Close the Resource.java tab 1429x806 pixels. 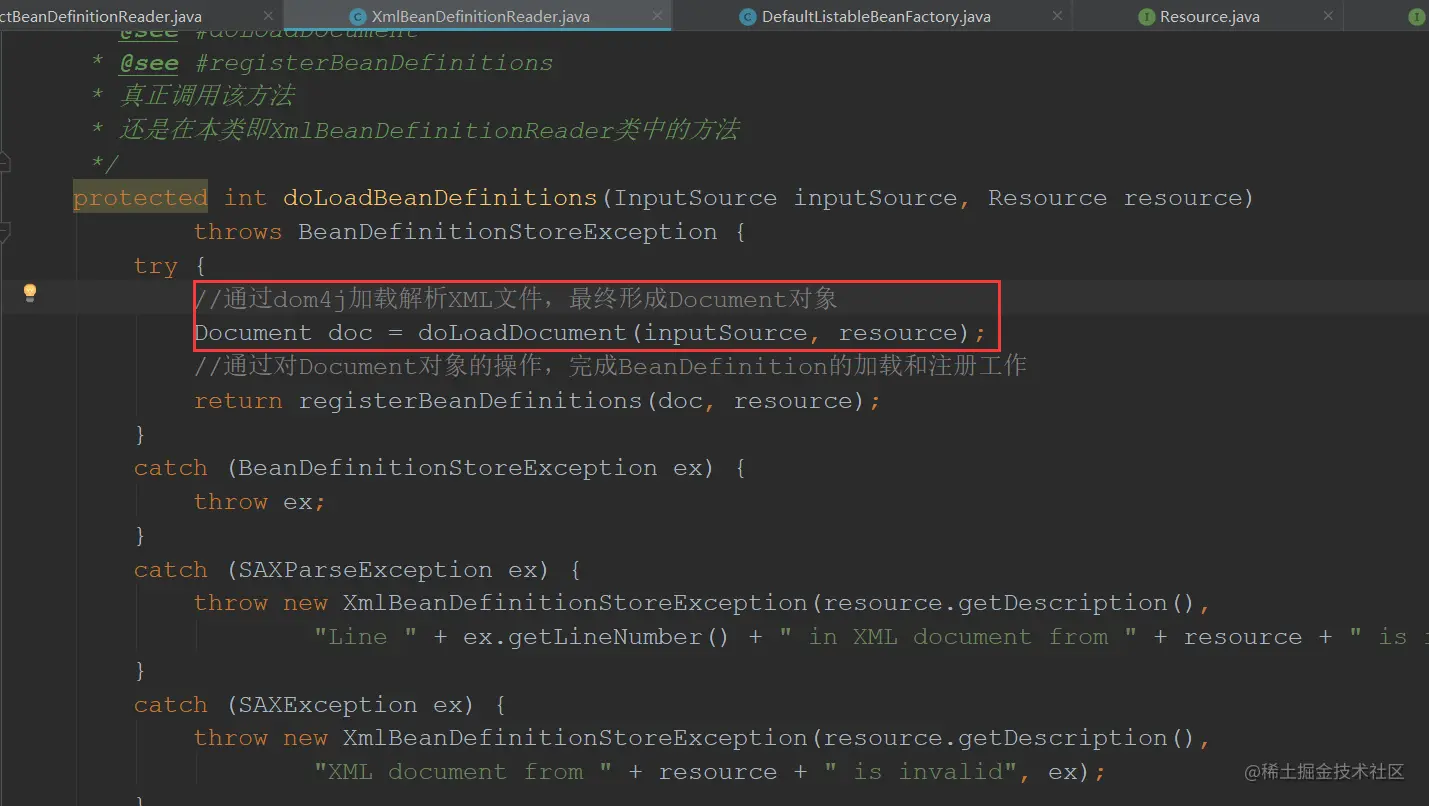[1329, 16]
